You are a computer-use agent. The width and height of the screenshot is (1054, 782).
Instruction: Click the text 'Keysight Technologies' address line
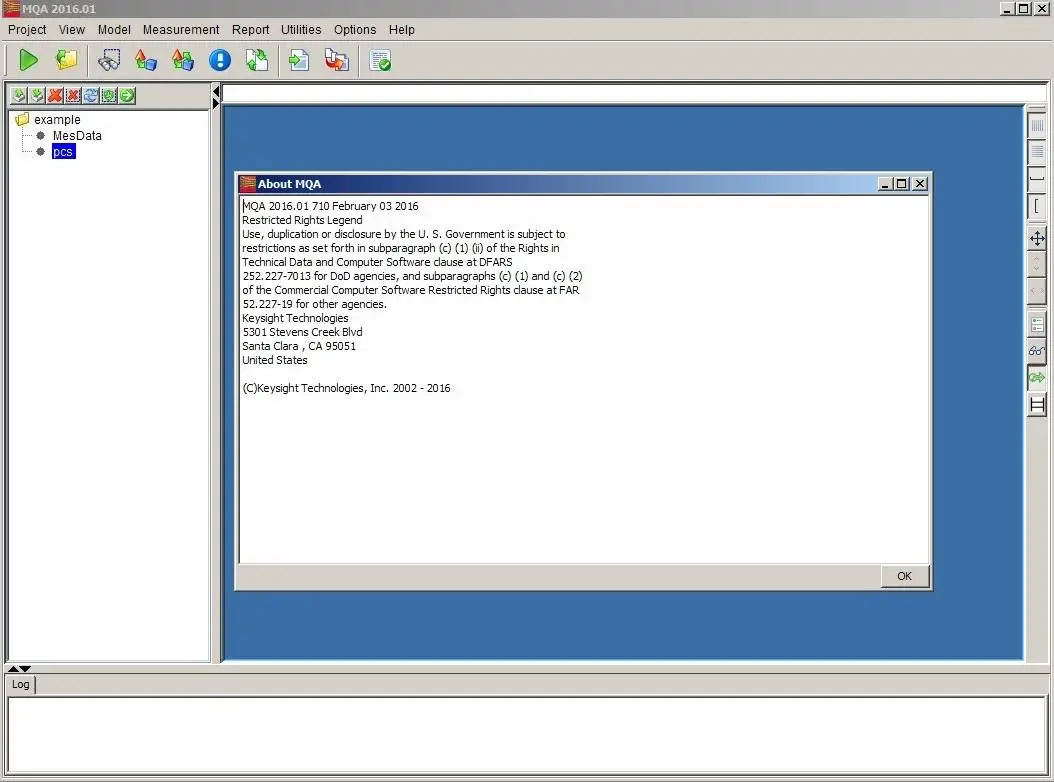tap(295, 318)
